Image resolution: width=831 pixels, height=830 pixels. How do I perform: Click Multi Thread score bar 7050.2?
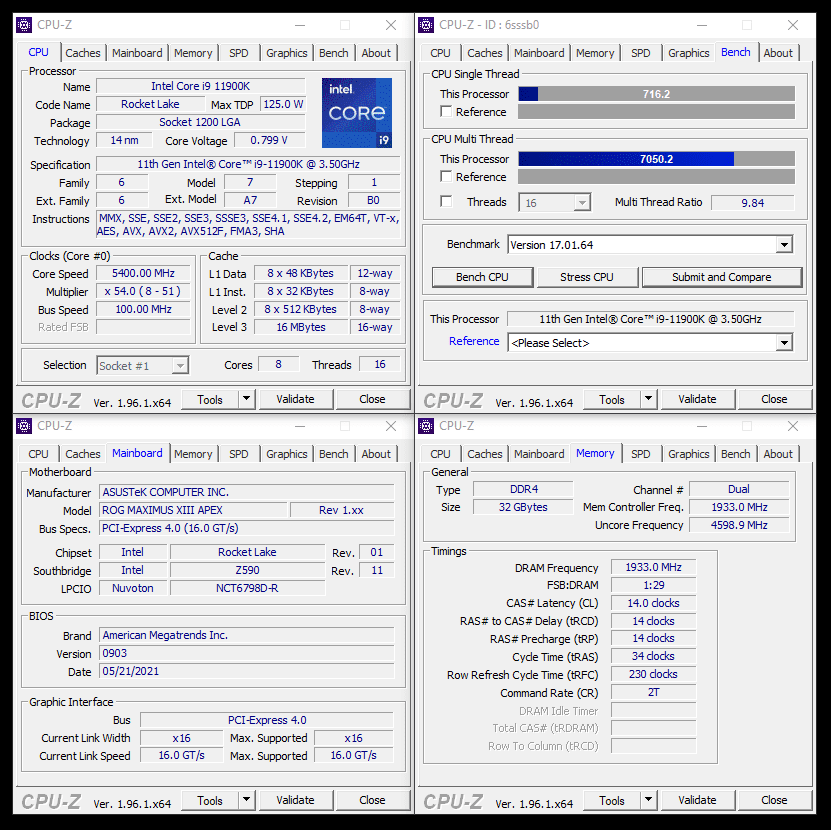point(657,159)
